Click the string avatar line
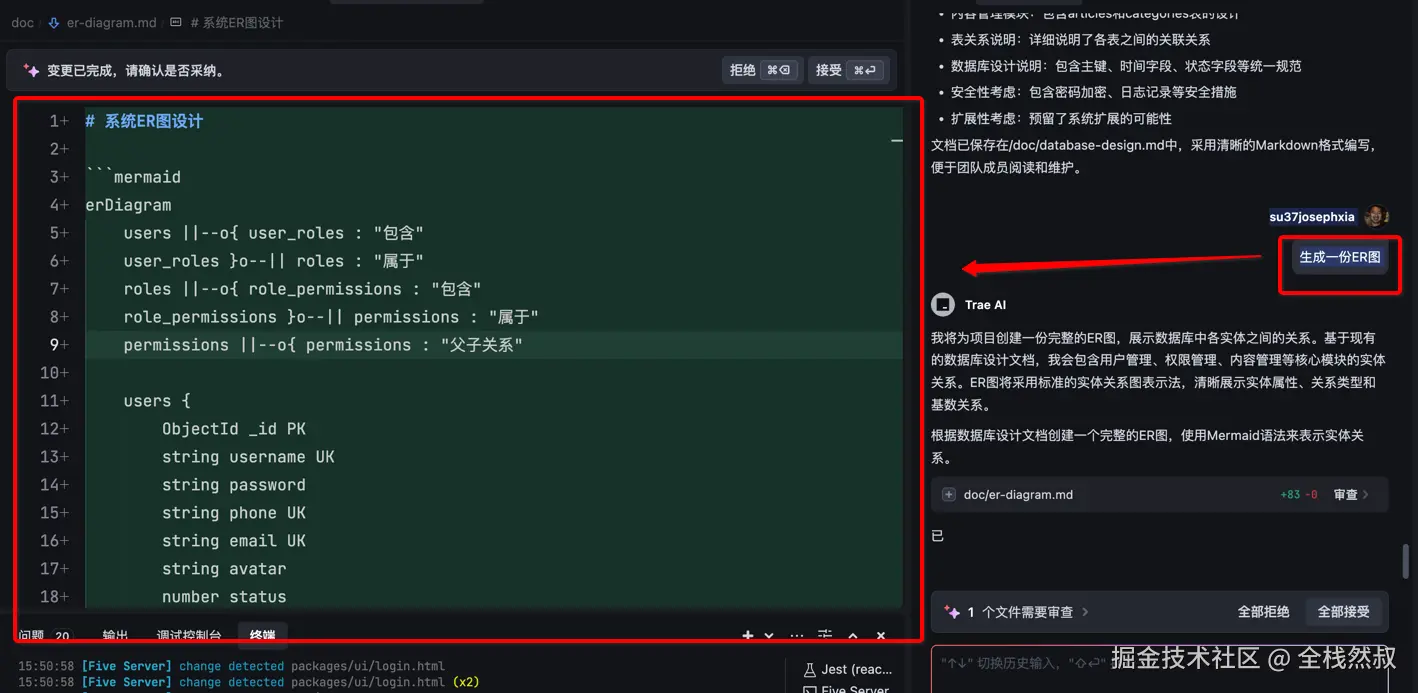The width and height of the screenshot is (1418, 693). 224,569
